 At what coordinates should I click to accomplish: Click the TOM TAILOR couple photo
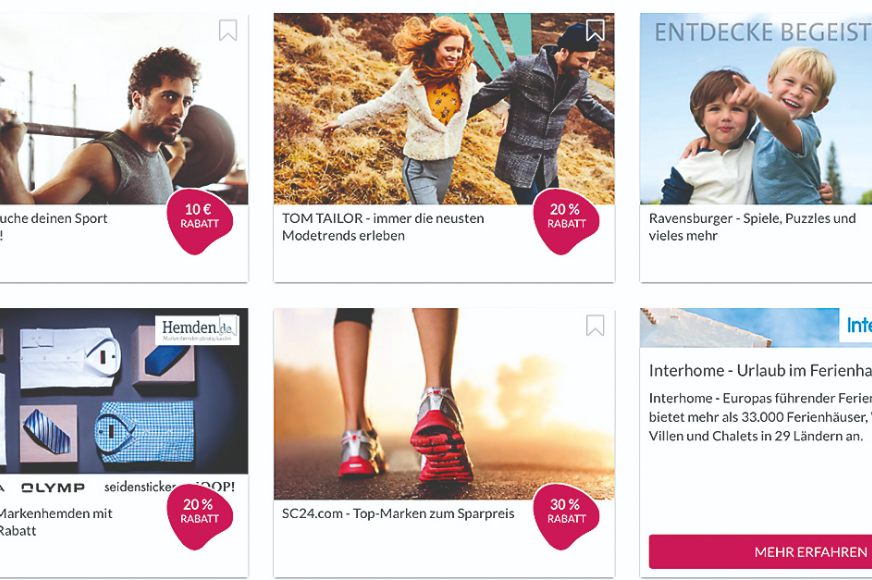click(444, 109)
